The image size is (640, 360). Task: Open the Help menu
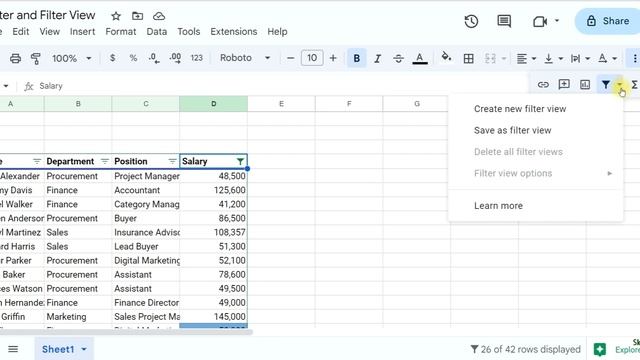pyautogui.click(x=278, y=32)
